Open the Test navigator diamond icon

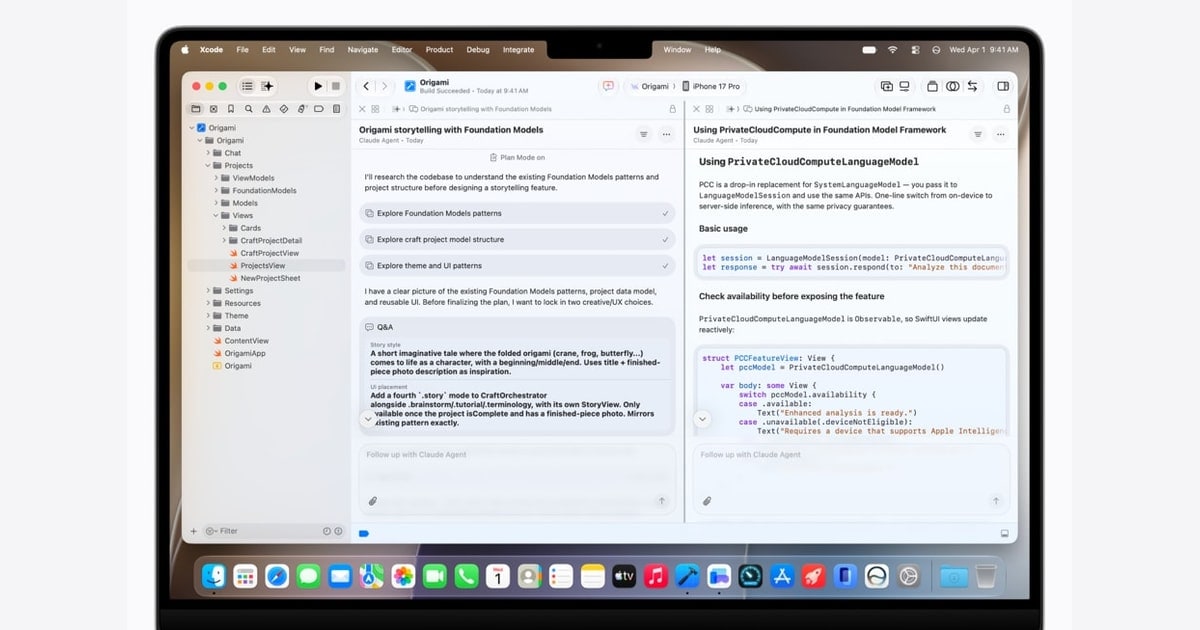[284, 108]
